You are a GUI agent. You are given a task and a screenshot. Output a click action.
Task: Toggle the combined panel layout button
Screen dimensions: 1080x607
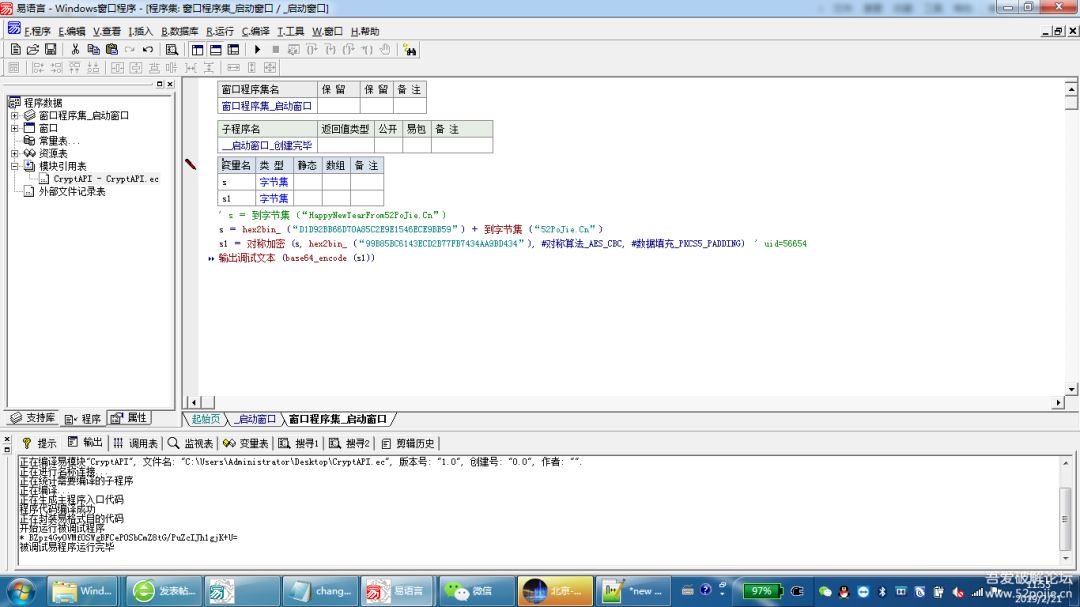(233, 49)
